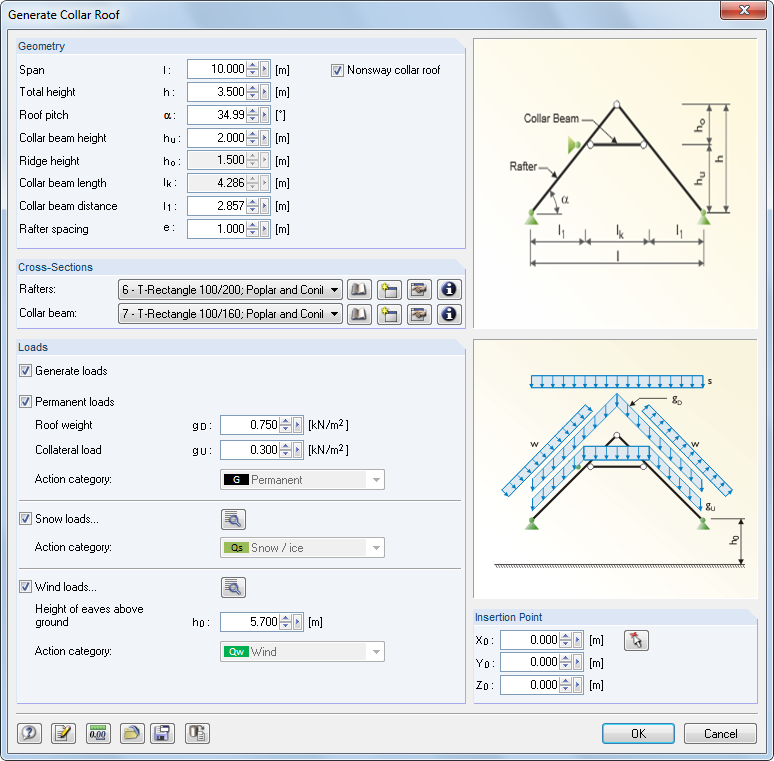Click the roof loads illustration diagram
774x761 pixels.
pos(615,469)
